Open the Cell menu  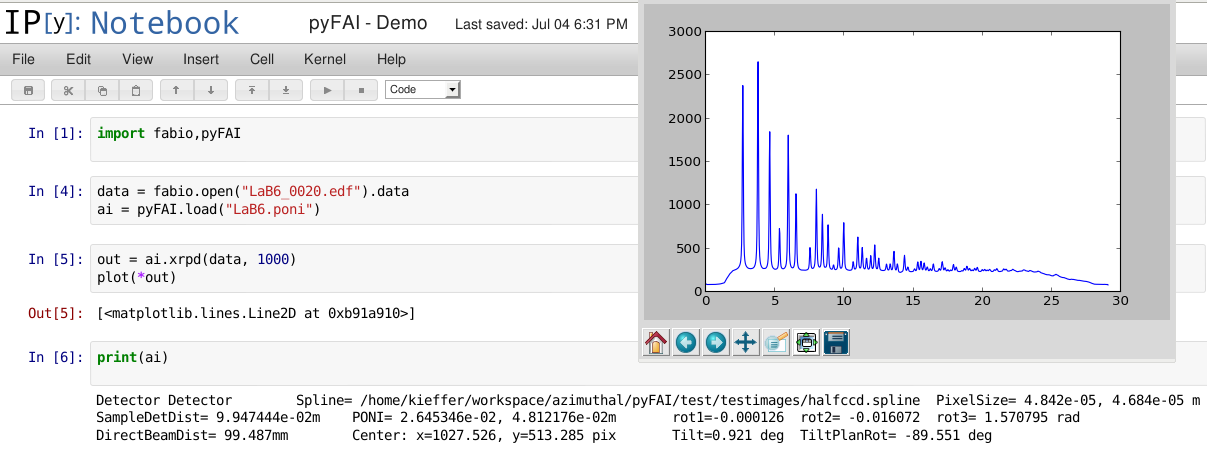(x=262, y=59)
